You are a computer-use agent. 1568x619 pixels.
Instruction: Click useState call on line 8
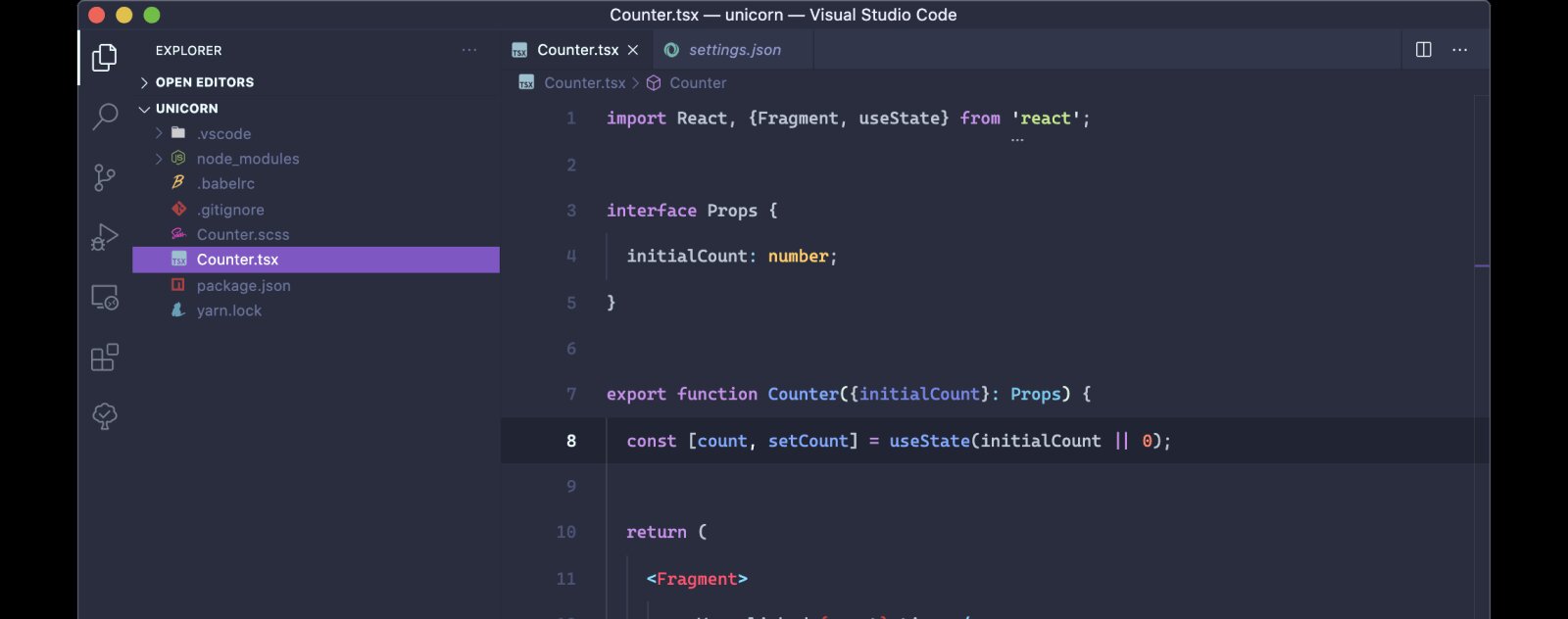tap(929, 441)
